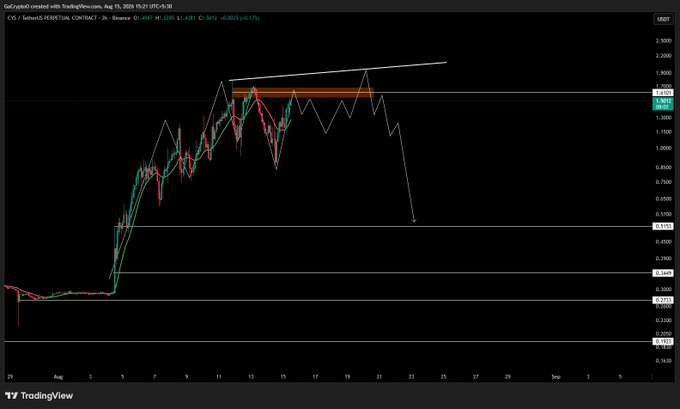Click the orange resistance zone rectangle

click(303, 93)
